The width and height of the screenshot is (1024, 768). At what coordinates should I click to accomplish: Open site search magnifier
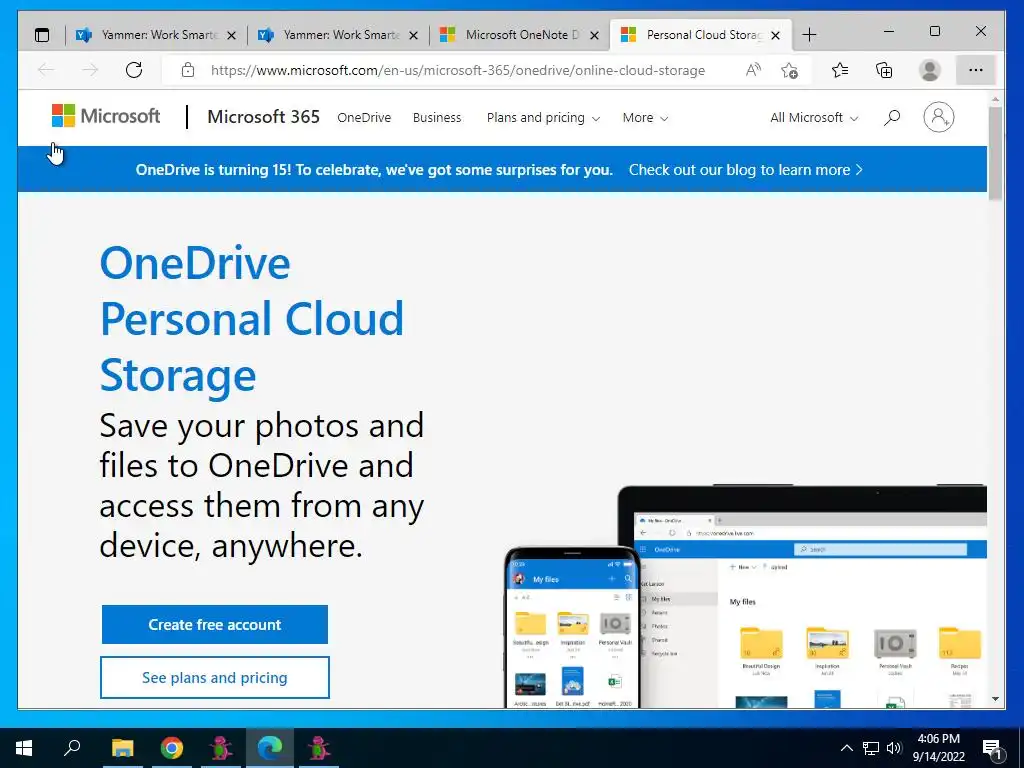click(892, 118)
